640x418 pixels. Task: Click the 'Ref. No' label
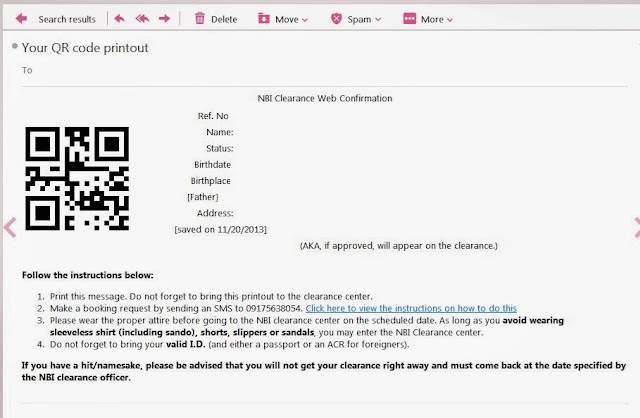[x=213, y=116]
